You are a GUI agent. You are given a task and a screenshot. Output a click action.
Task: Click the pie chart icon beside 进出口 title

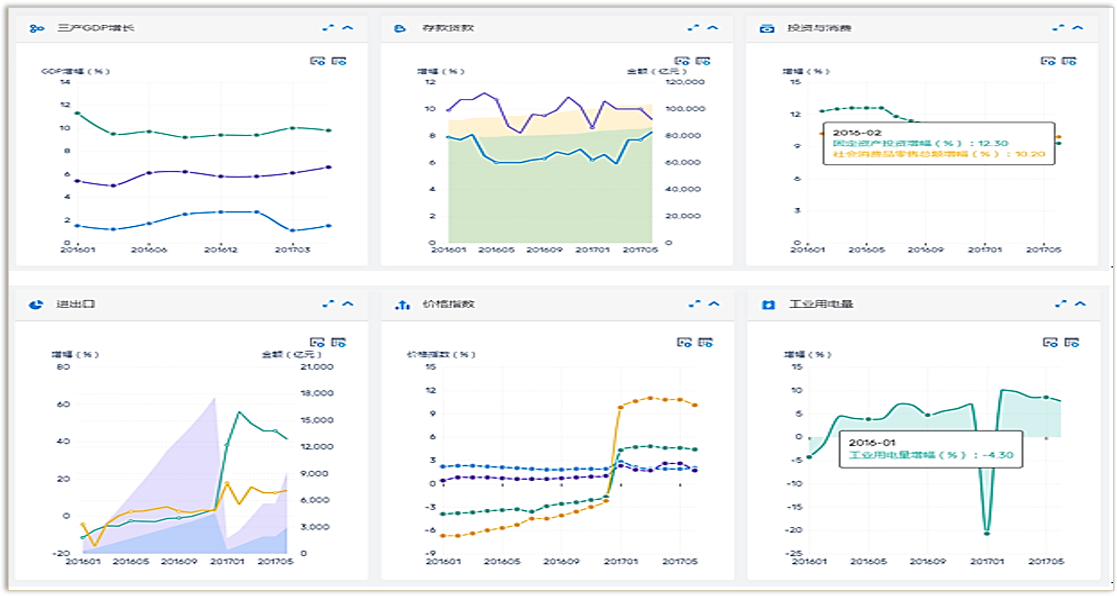pyautogui.click(x=37, y=303)
